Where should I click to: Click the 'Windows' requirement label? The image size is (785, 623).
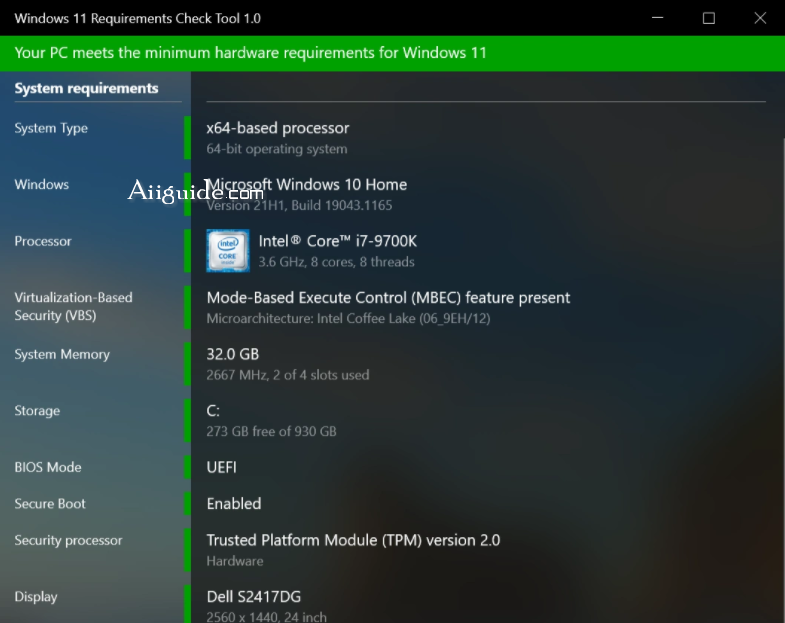tap(42, 184)
